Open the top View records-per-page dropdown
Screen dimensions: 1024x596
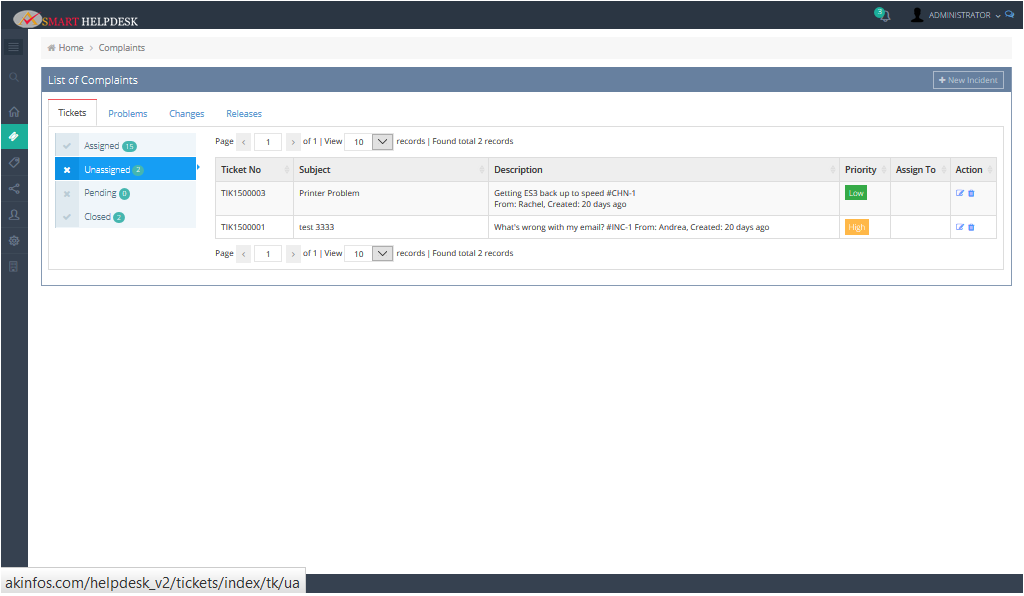[382, 142]
